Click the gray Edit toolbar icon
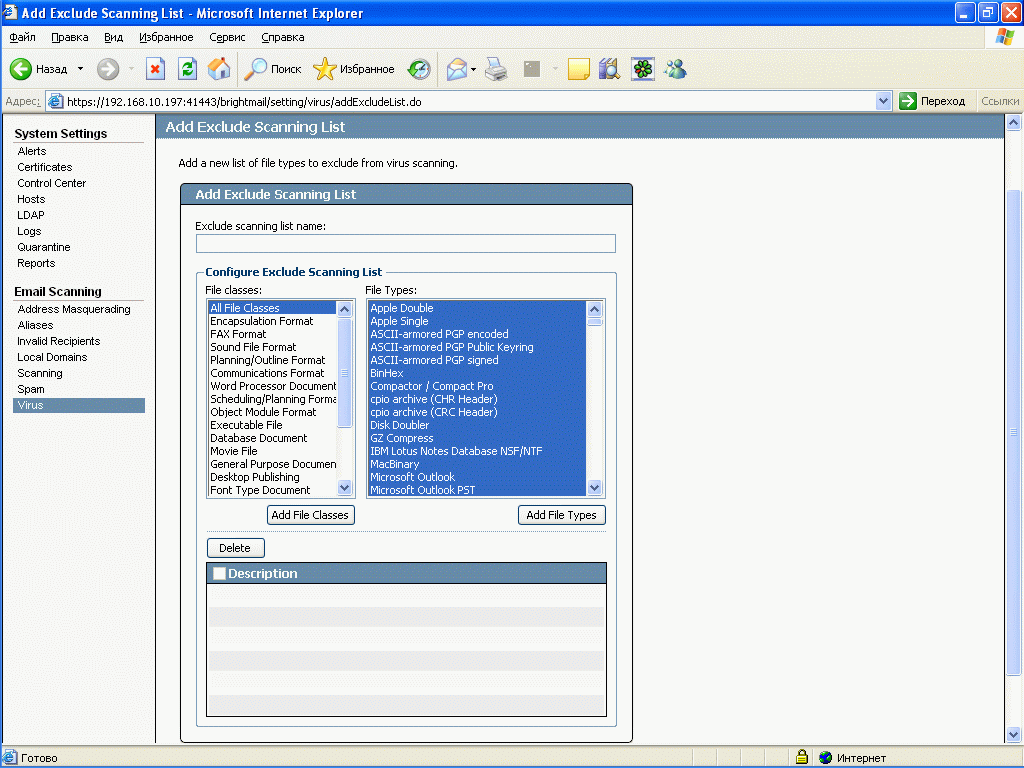This screenshot has width=1024, height=768. [532, 69]
